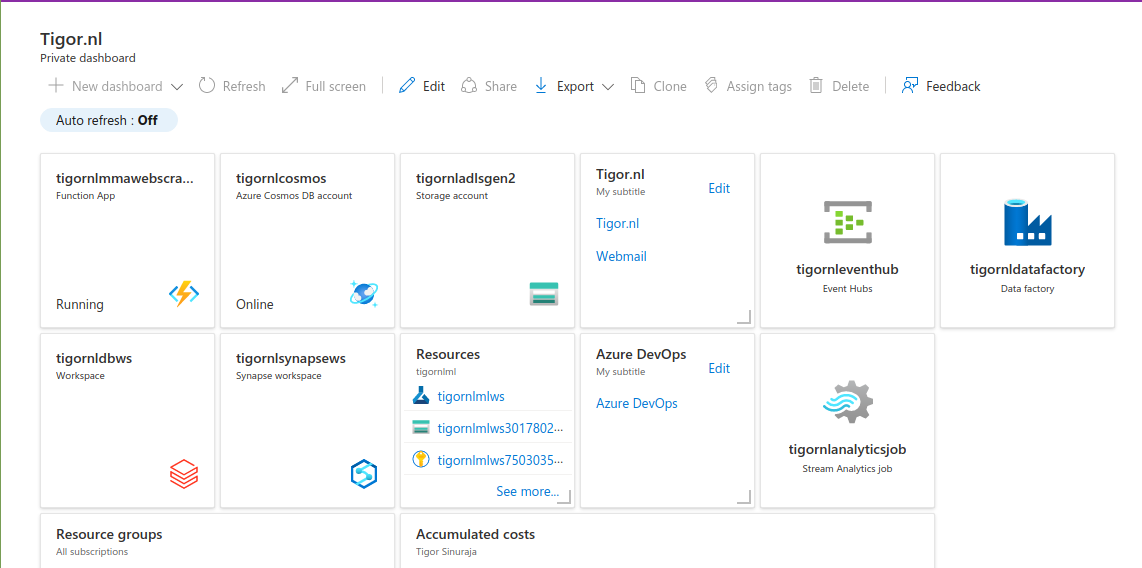Click the pencil Edit icon in toolbar
This screenshot has height=568, width=1142.
[x=407, y=86]
